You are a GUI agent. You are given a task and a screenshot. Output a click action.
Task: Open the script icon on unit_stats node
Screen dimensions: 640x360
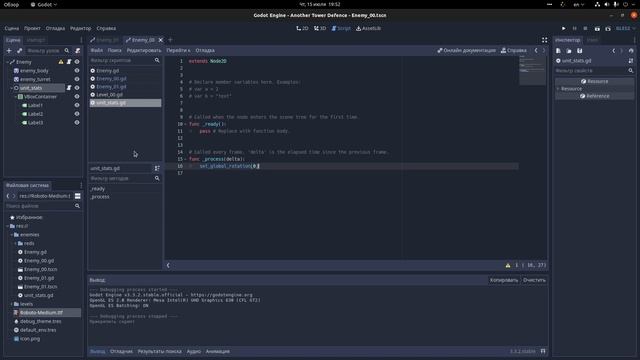pyautogui.click(x=69, y=88)
